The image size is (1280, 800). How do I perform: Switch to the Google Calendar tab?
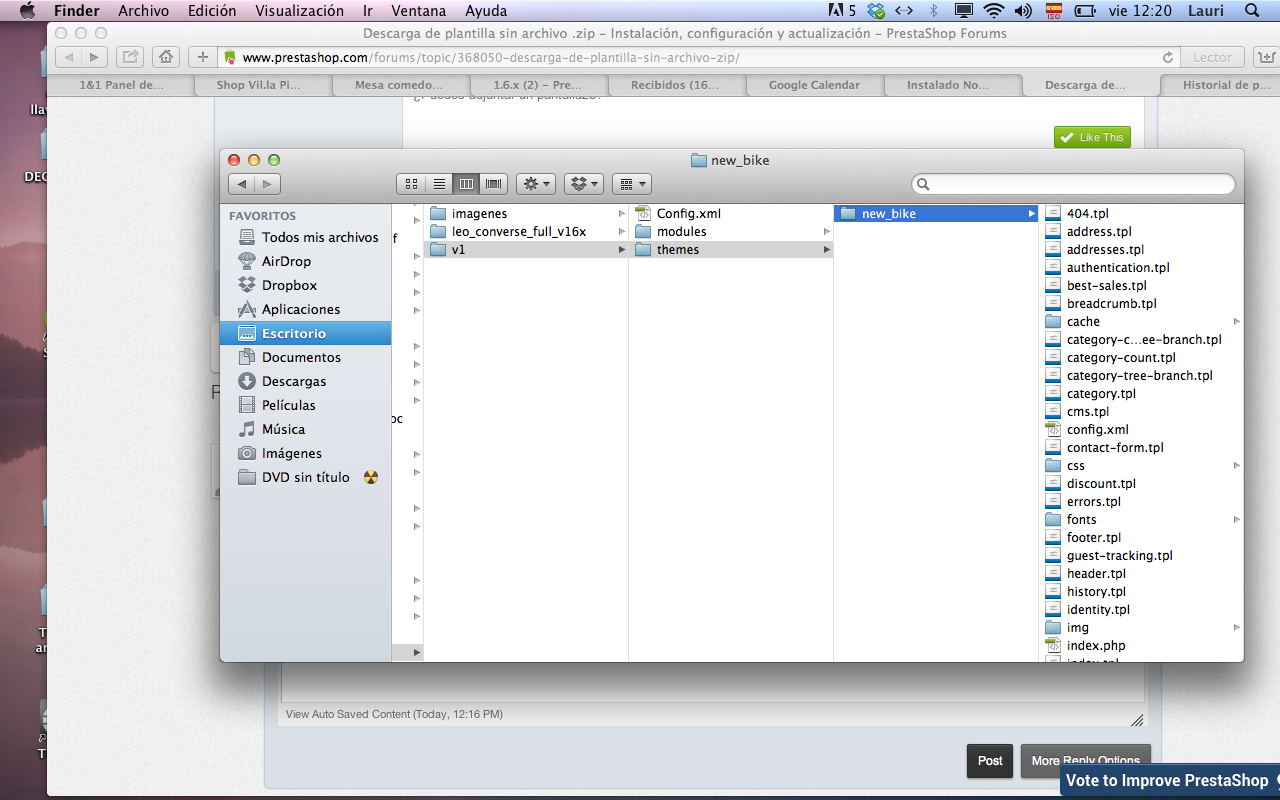tap(814, 85)
